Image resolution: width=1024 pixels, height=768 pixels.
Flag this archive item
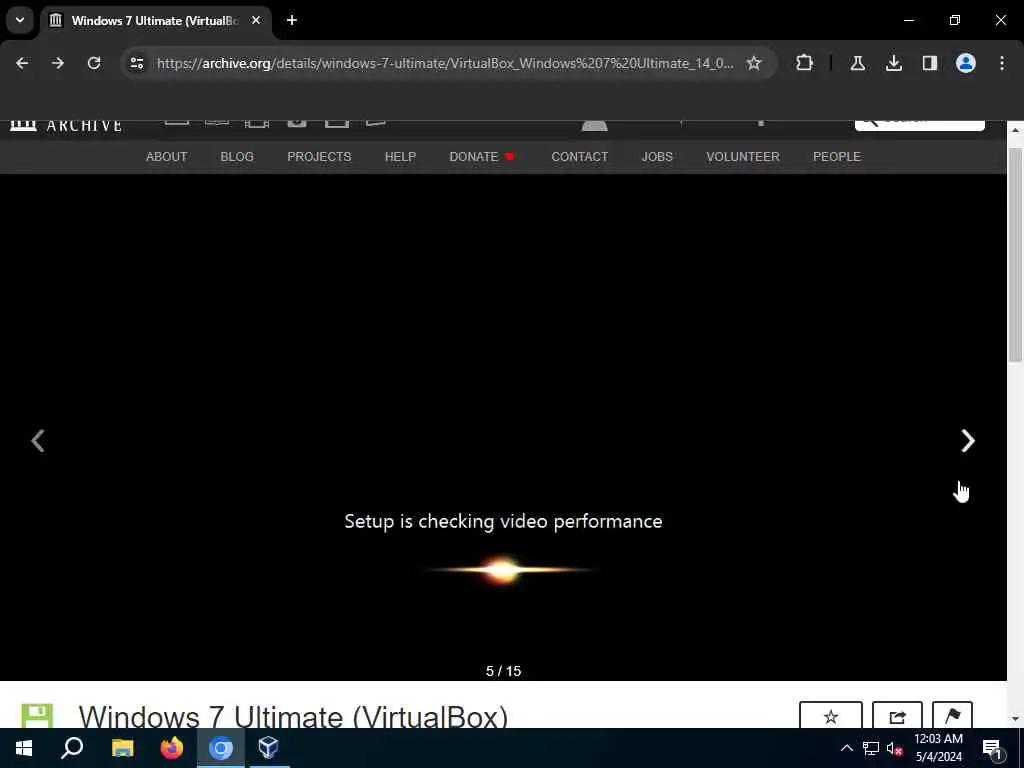(952, 716)
